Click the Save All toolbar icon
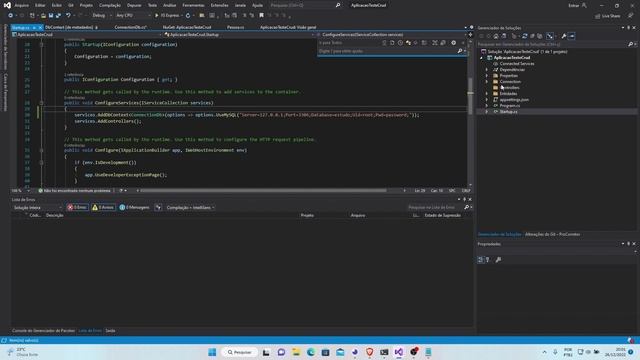 (x=58, y=16)
